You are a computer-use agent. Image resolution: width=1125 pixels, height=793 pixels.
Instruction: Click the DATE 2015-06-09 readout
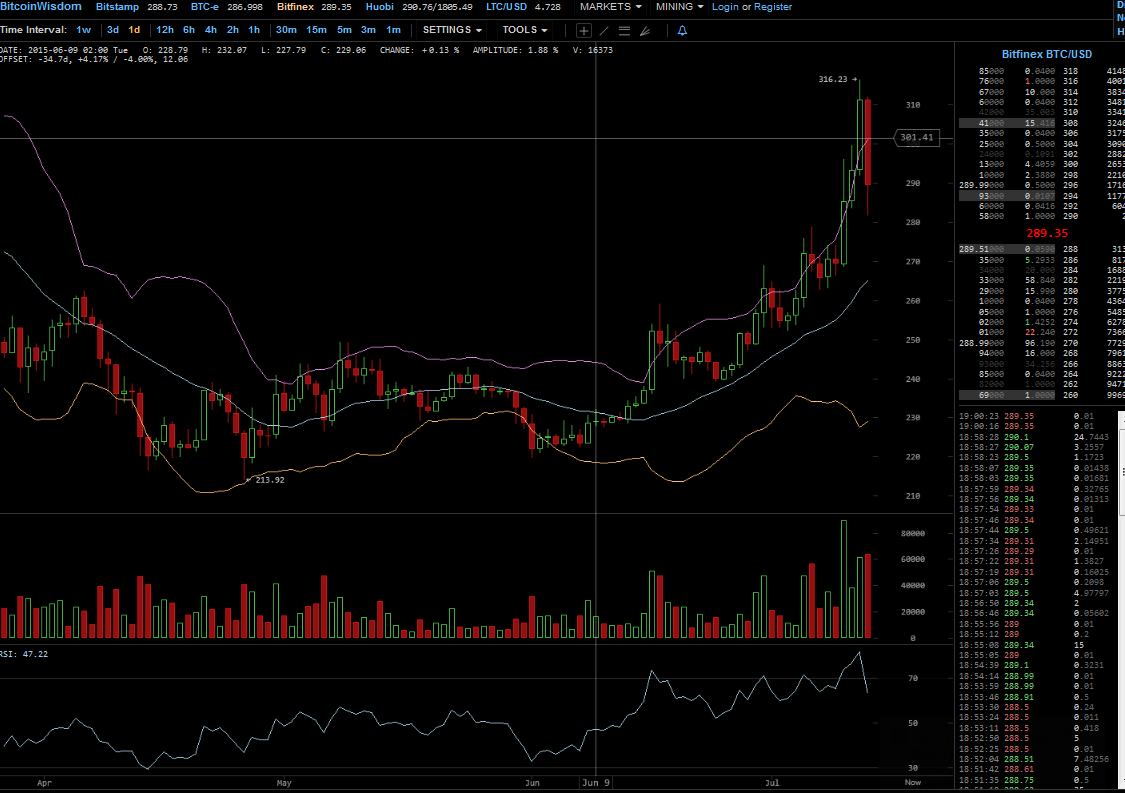64,50
